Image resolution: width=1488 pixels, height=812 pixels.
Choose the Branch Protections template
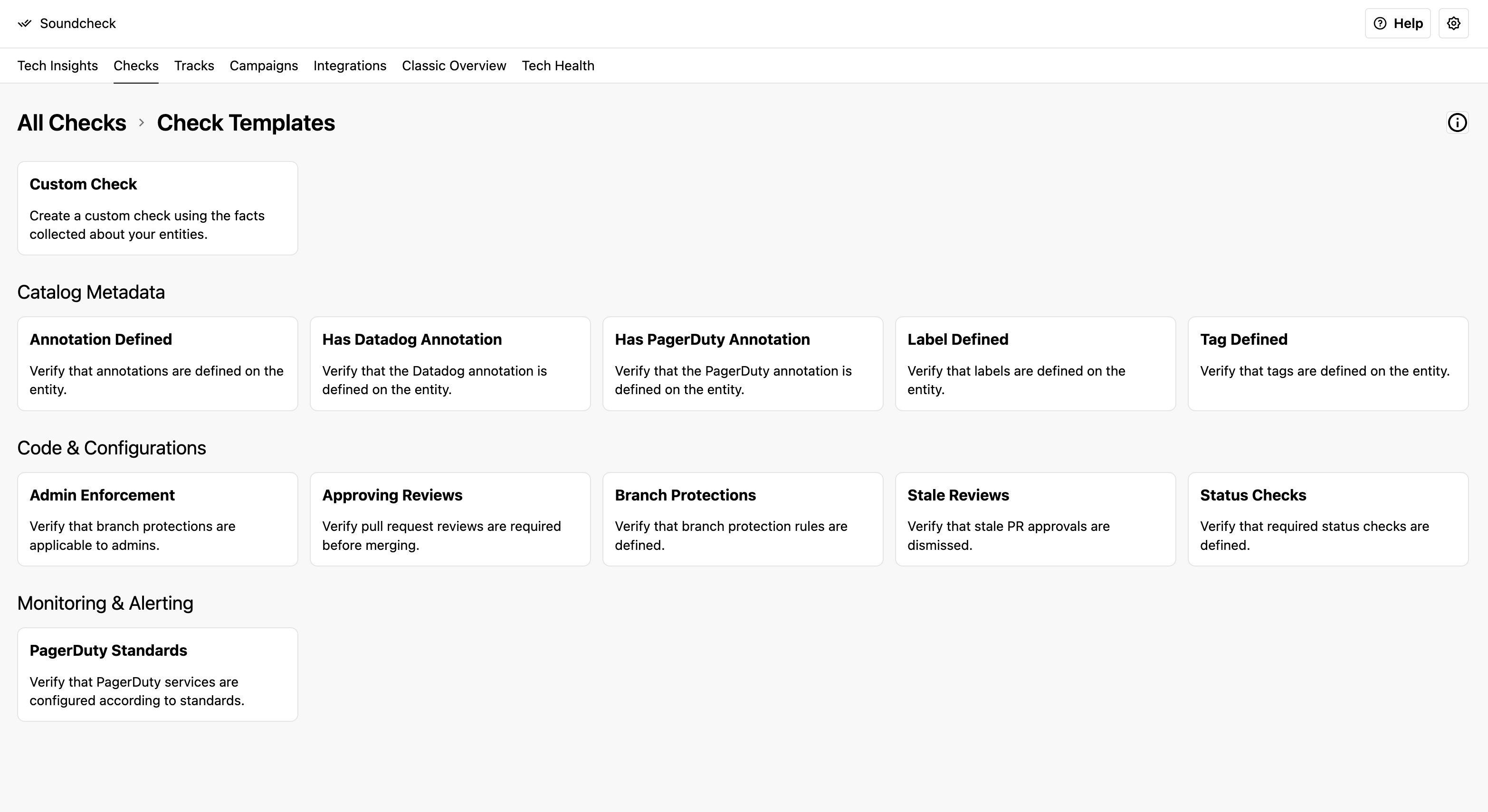(x=742, y=519)
